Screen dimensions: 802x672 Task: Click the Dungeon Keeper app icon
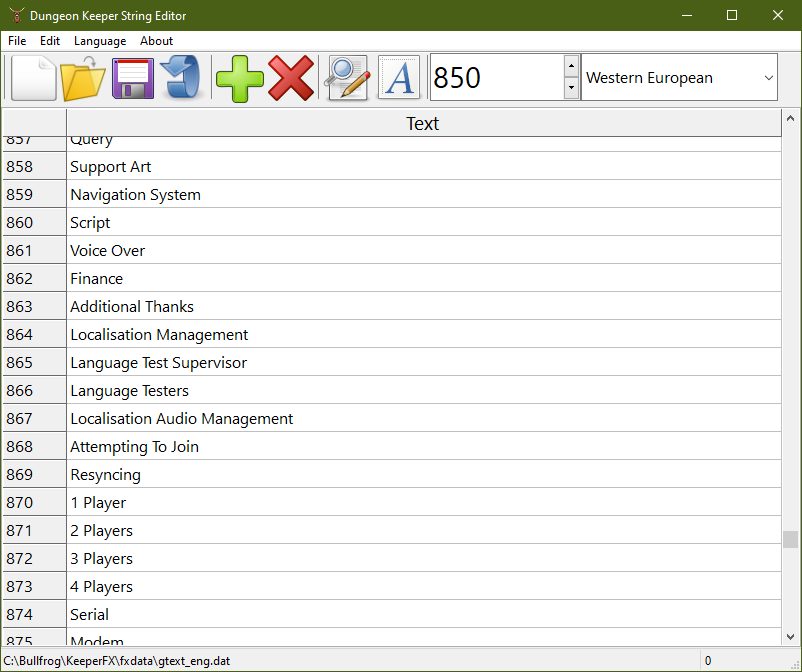pyautogui.click(x=16, y=15)
